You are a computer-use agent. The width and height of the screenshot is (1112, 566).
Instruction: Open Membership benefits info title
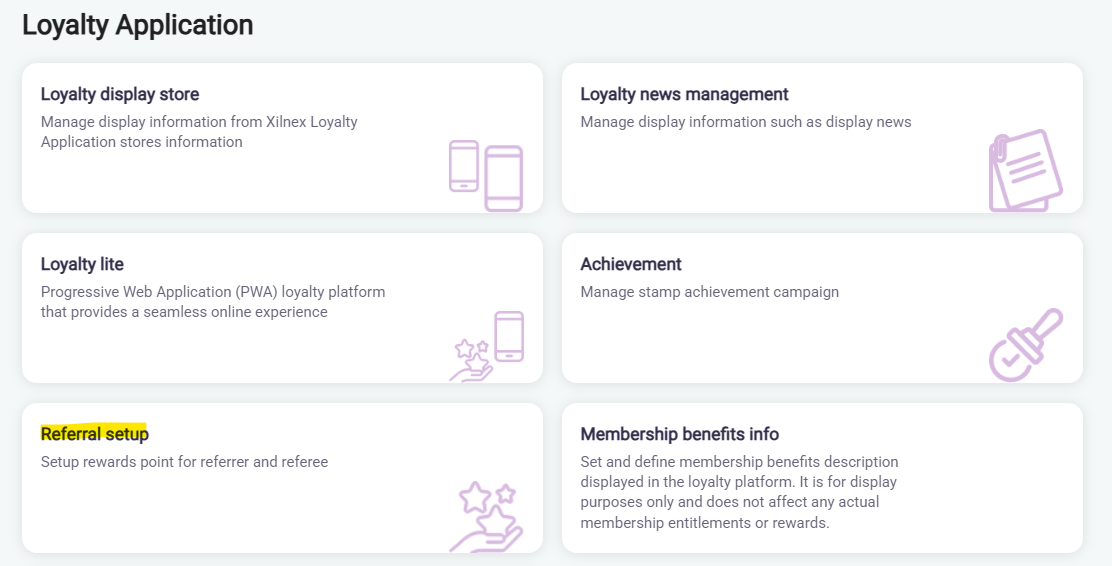click(x=679, y=434)
